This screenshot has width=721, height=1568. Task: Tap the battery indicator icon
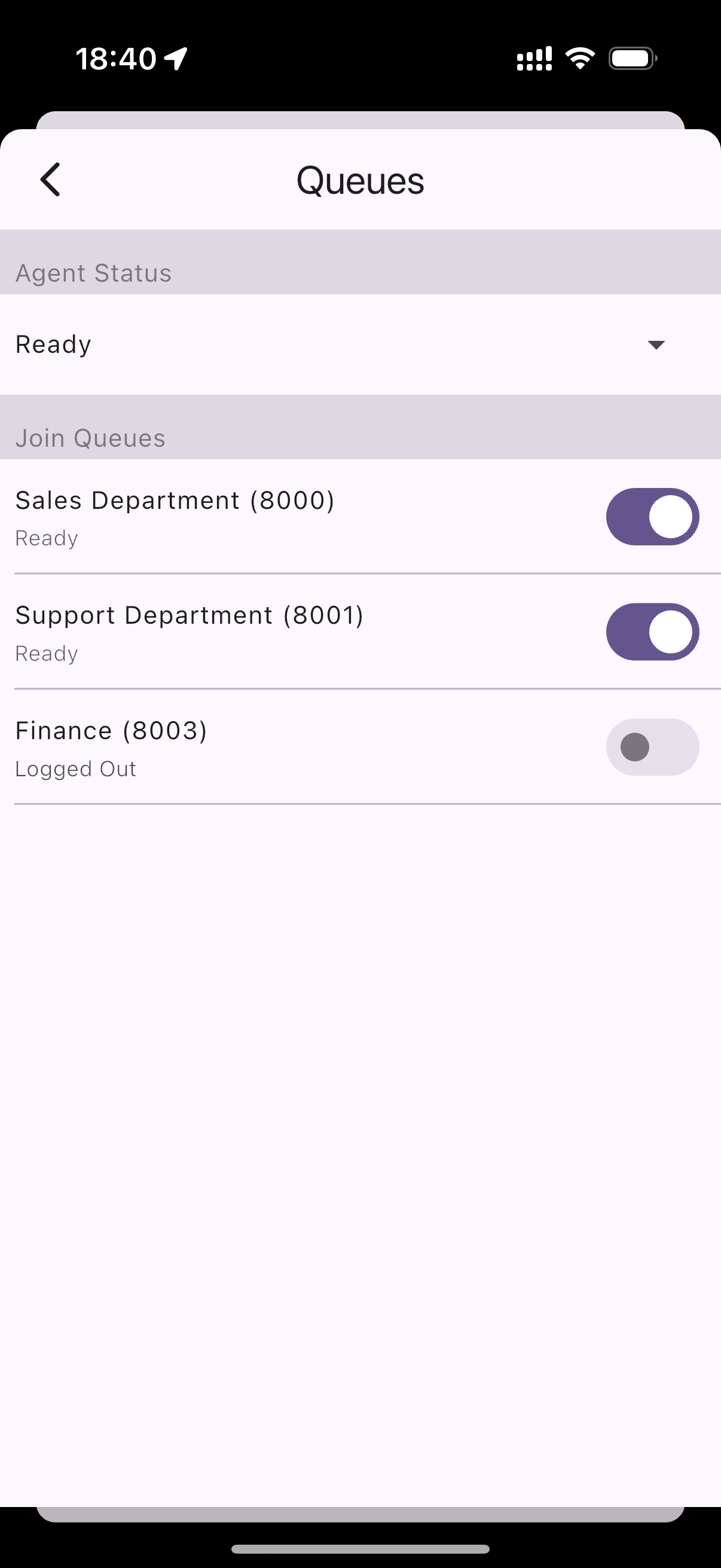pyautogui.click(x=632, y=59)
